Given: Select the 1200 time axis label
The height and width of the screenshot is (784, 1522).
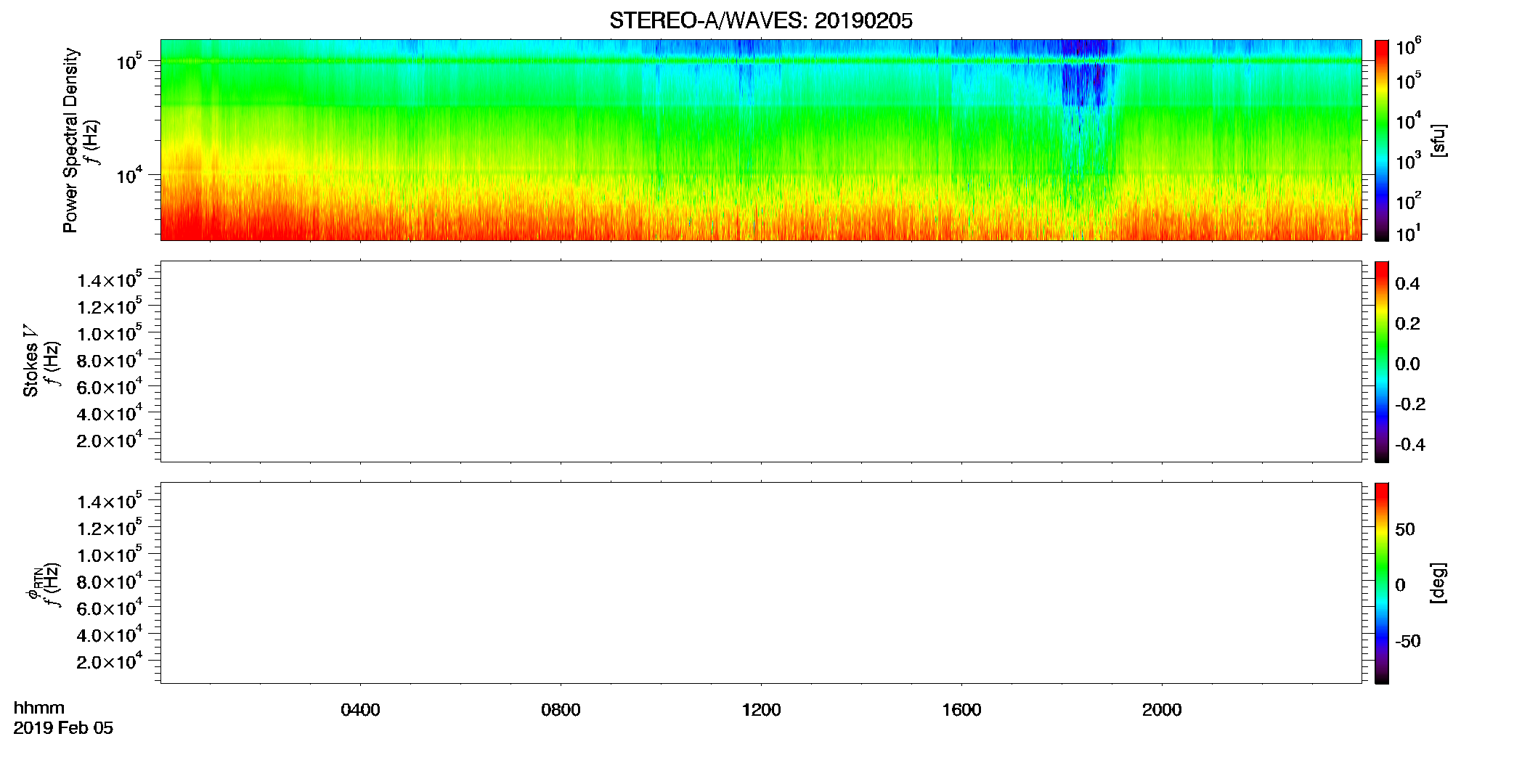Looking at the screenshot, I should click(x=761, y=709).
